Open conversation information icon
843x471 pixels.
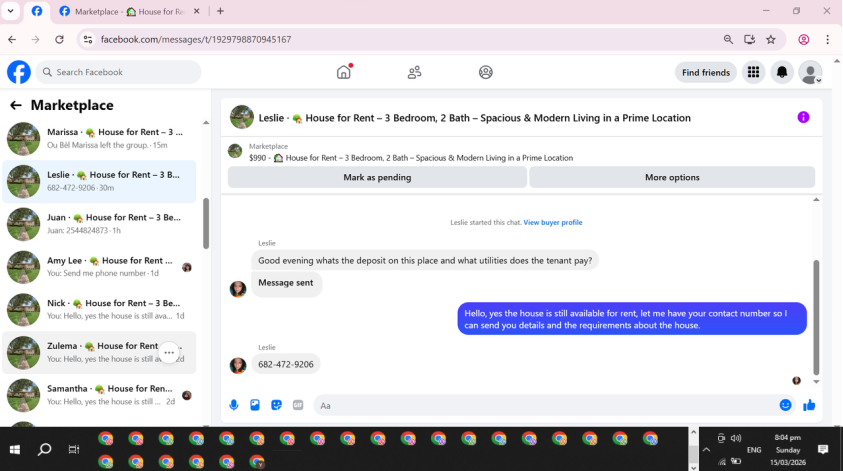(803, 117)
